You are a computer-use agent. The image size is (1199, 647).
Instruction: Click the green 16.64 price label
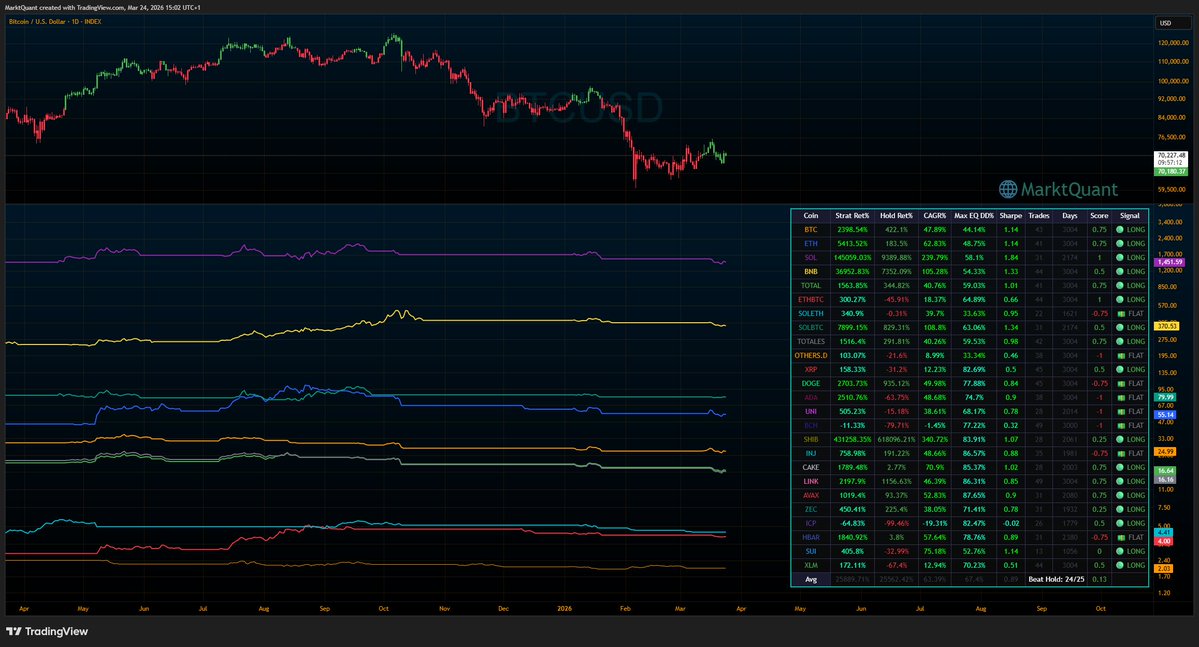click(1165, 471)
